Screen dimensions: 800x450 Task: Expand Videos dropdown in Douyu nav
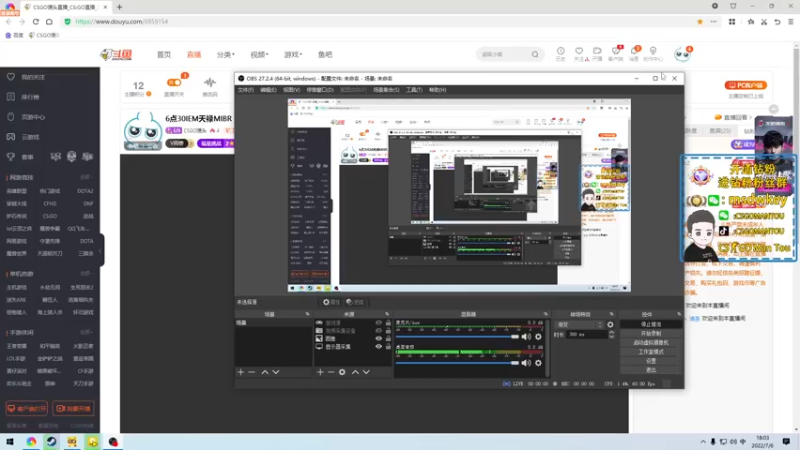259,55
